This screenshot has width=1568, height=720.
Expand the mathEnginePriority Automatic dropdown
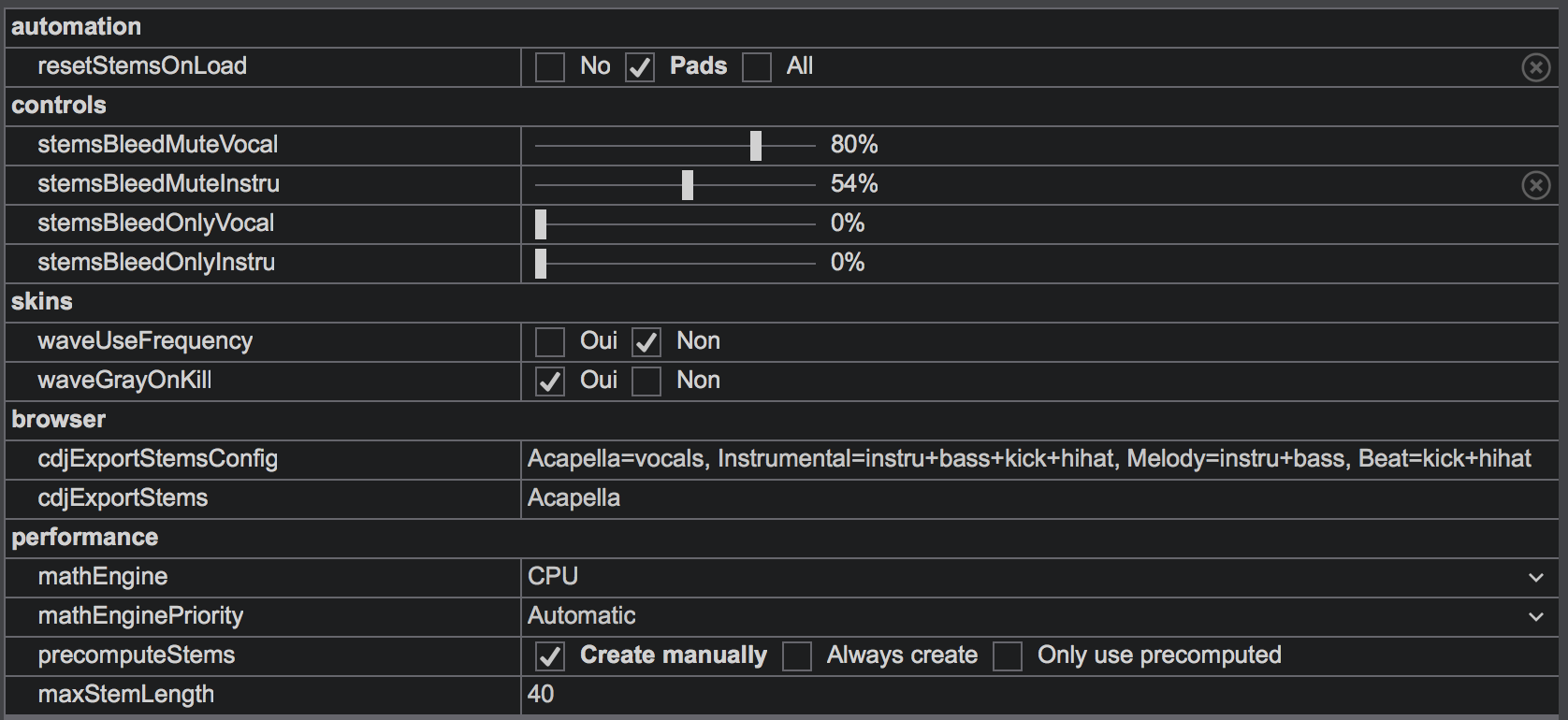[1535, 617]
